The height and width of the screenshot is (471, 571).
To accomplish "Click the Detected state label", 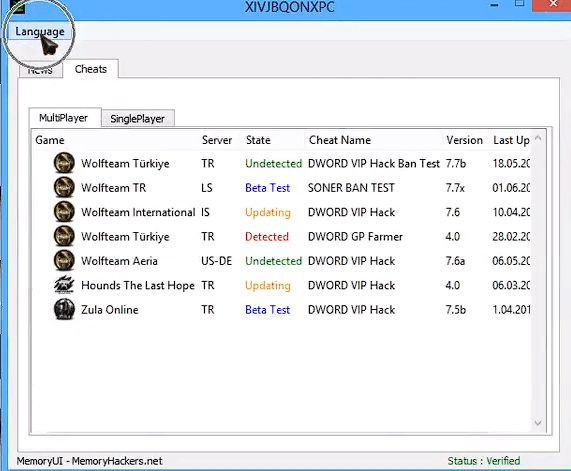I will pyautogui.click(x=267, y=236).
